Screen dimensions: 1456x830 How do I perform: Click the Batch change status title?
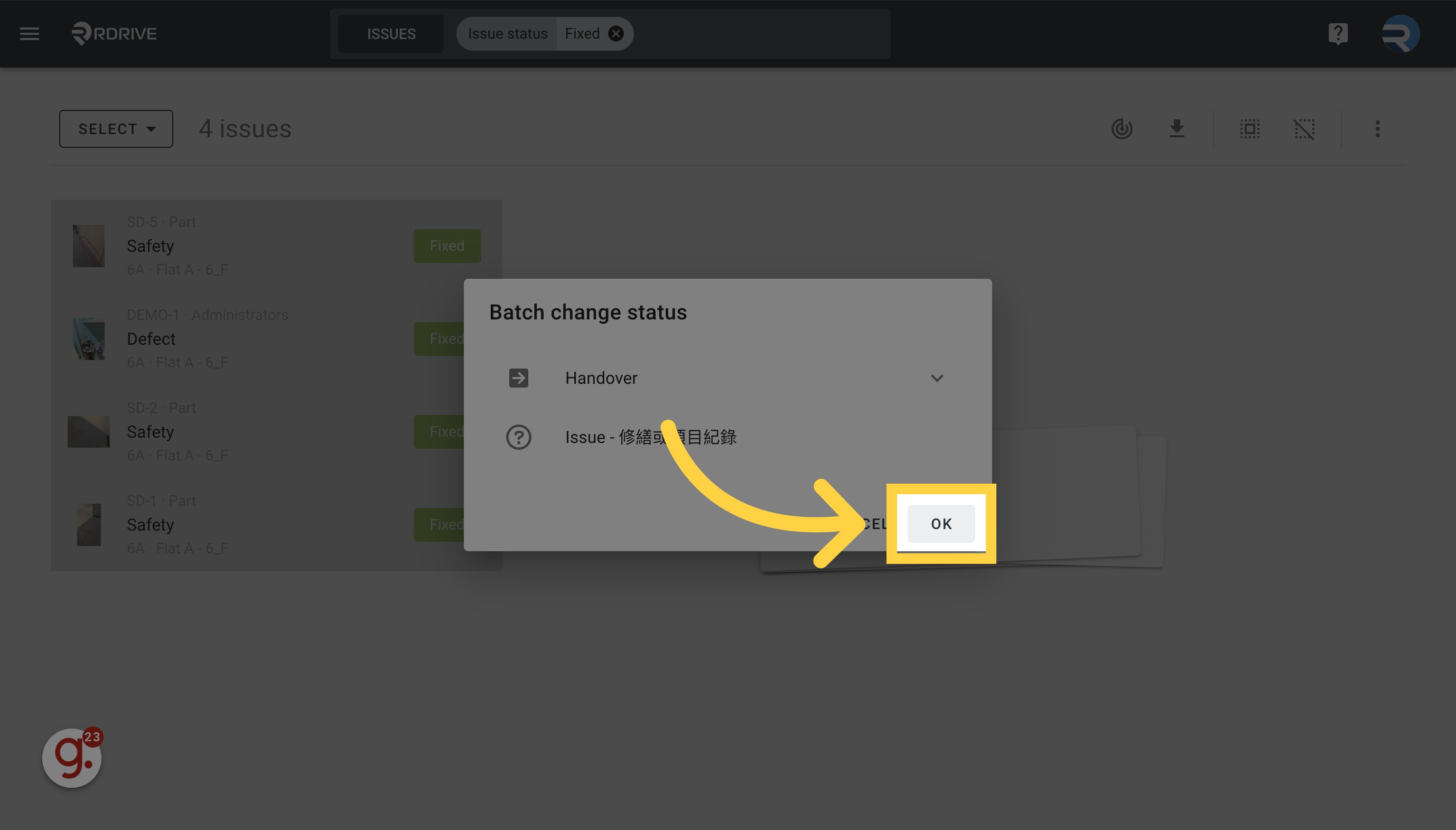[588, 313]
